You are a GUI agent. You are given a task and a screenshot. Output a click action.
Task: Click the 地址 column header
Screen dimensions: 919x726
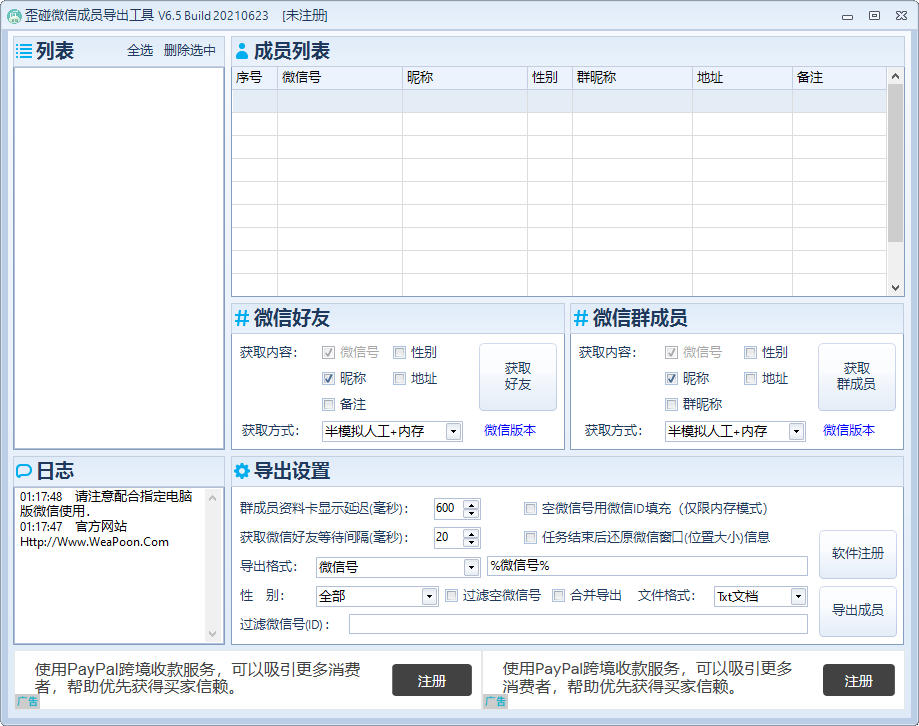(742, 78)
